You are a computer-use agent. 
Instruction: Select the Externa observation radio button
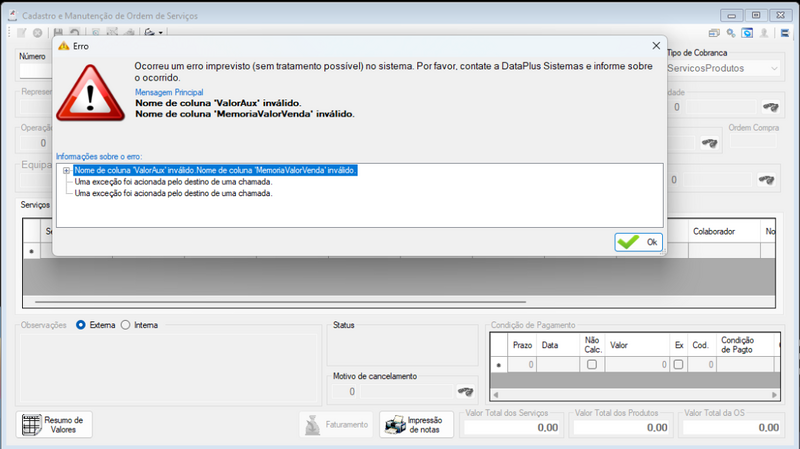click(81, 325)
